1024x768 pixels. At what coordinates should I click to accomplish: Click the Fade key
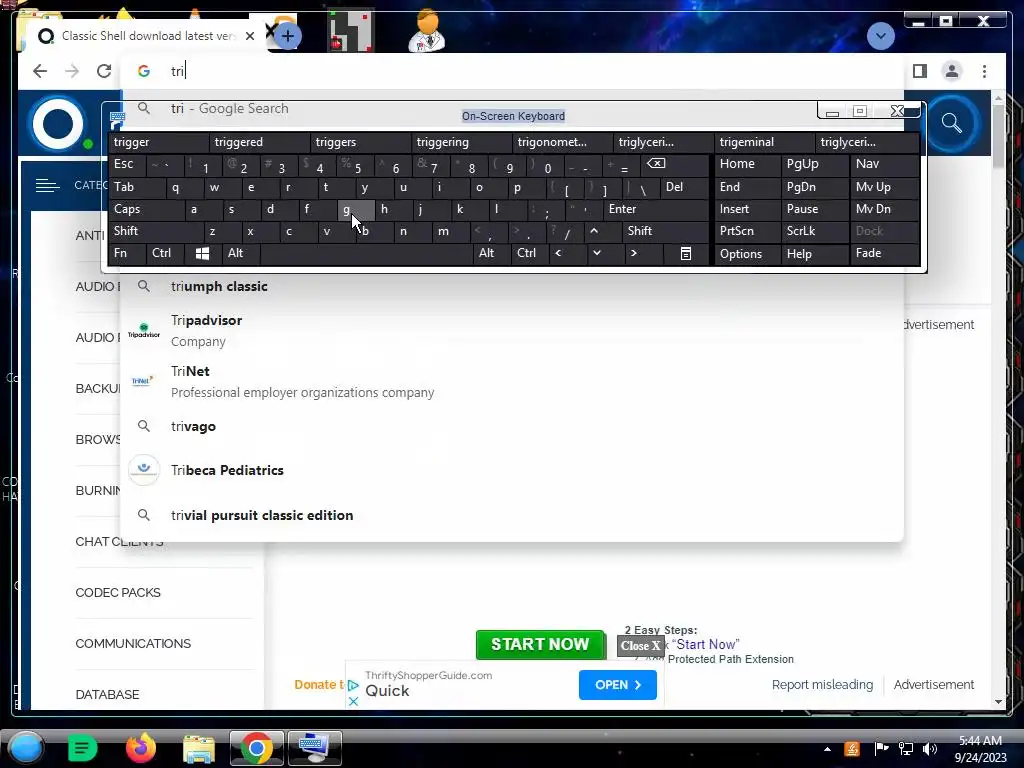884,253
